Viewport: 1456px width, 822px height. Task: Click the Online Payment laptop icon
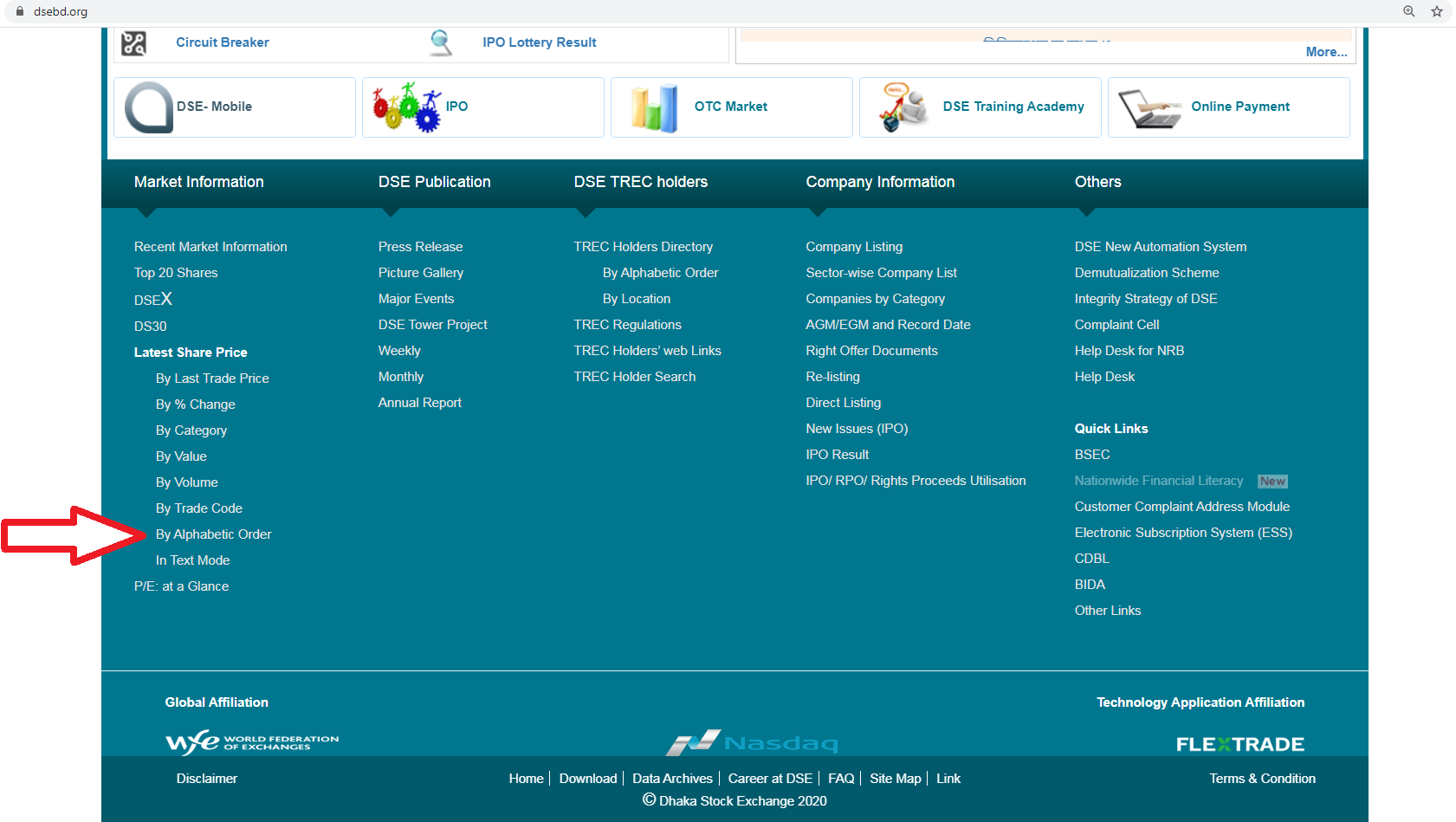click(x=1150, y=108)
